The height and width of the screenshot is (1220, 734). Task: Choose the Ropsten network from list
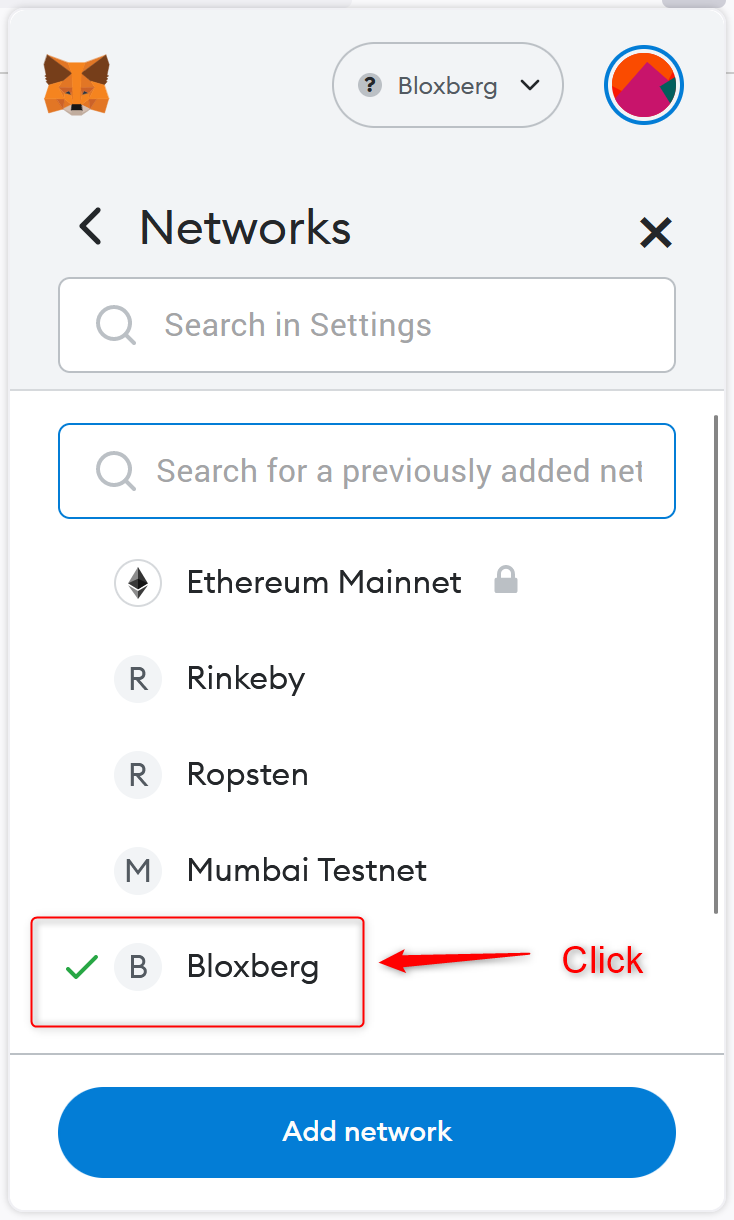(247, 775)
